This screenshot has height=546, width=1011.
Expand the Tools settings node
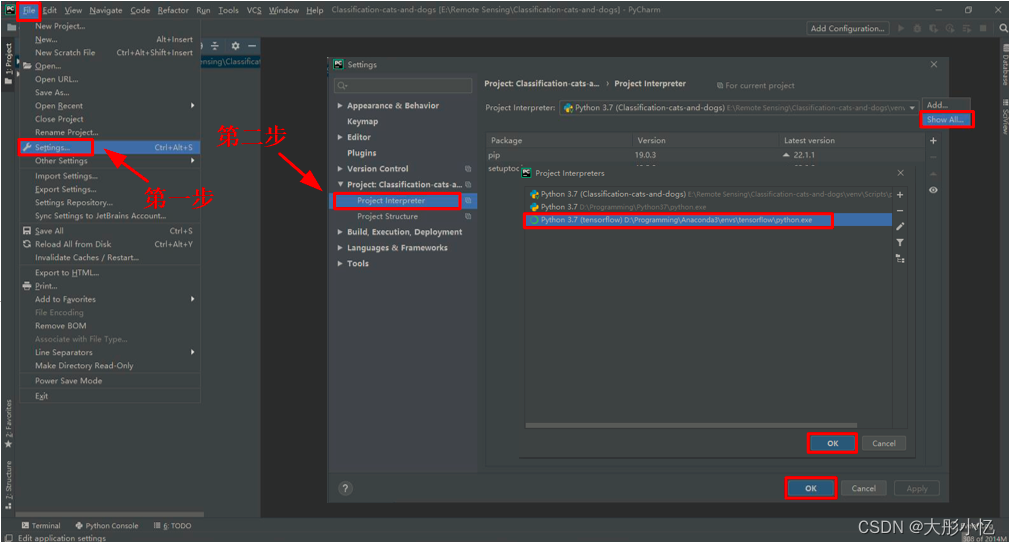(340, 264)
